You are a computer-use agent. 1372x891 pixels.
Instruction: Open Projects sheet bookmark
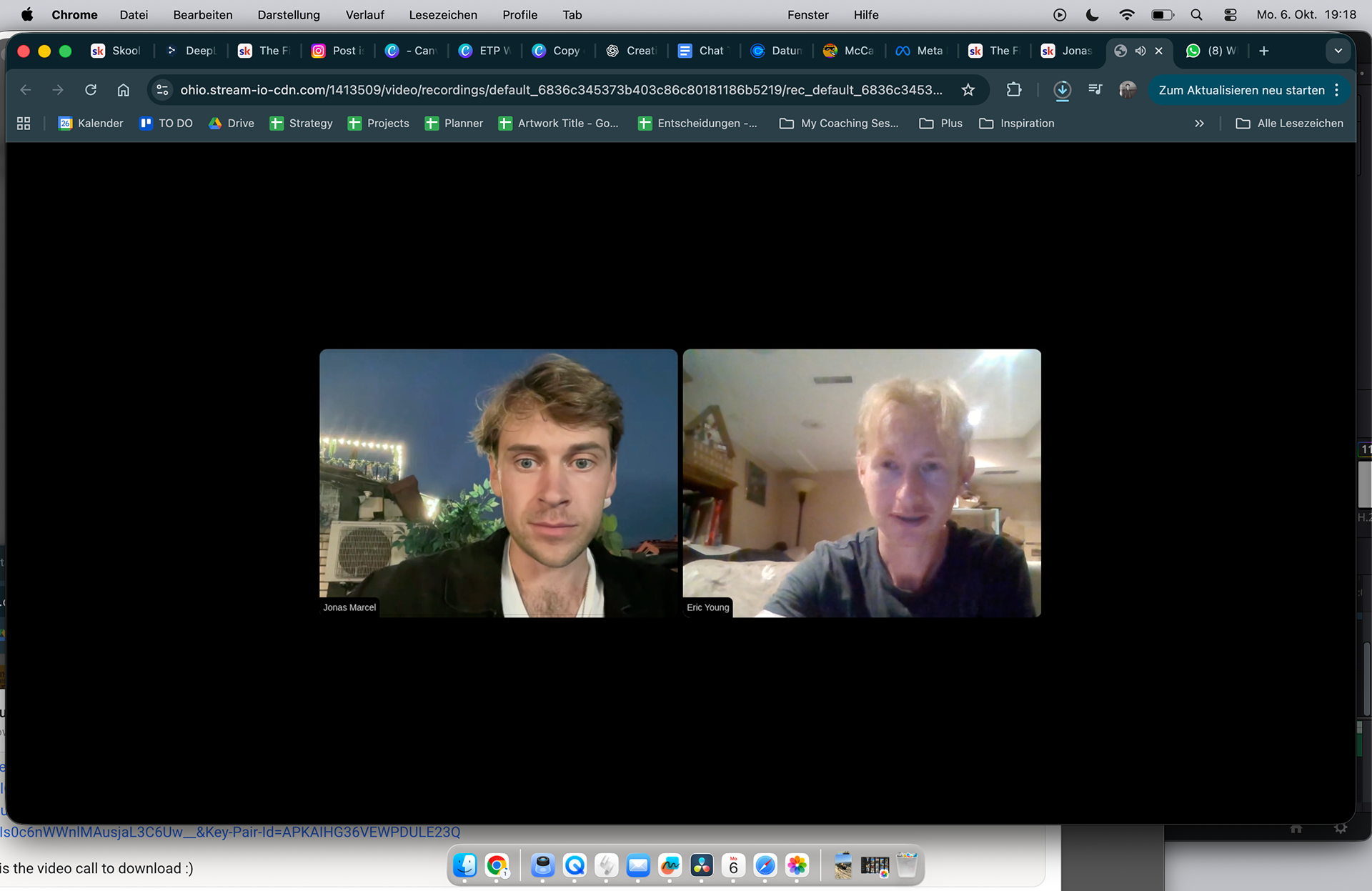(379, 124)
